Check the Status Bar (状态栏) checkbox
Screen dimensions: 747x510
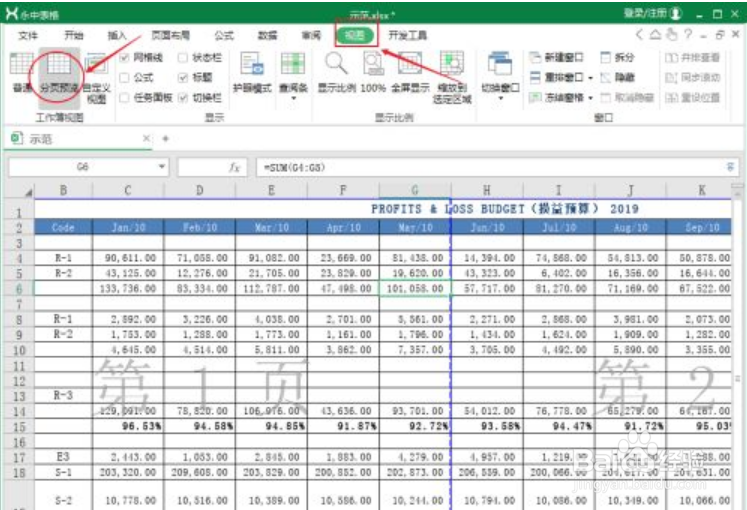pyautogui.click(x=182, y=58)
